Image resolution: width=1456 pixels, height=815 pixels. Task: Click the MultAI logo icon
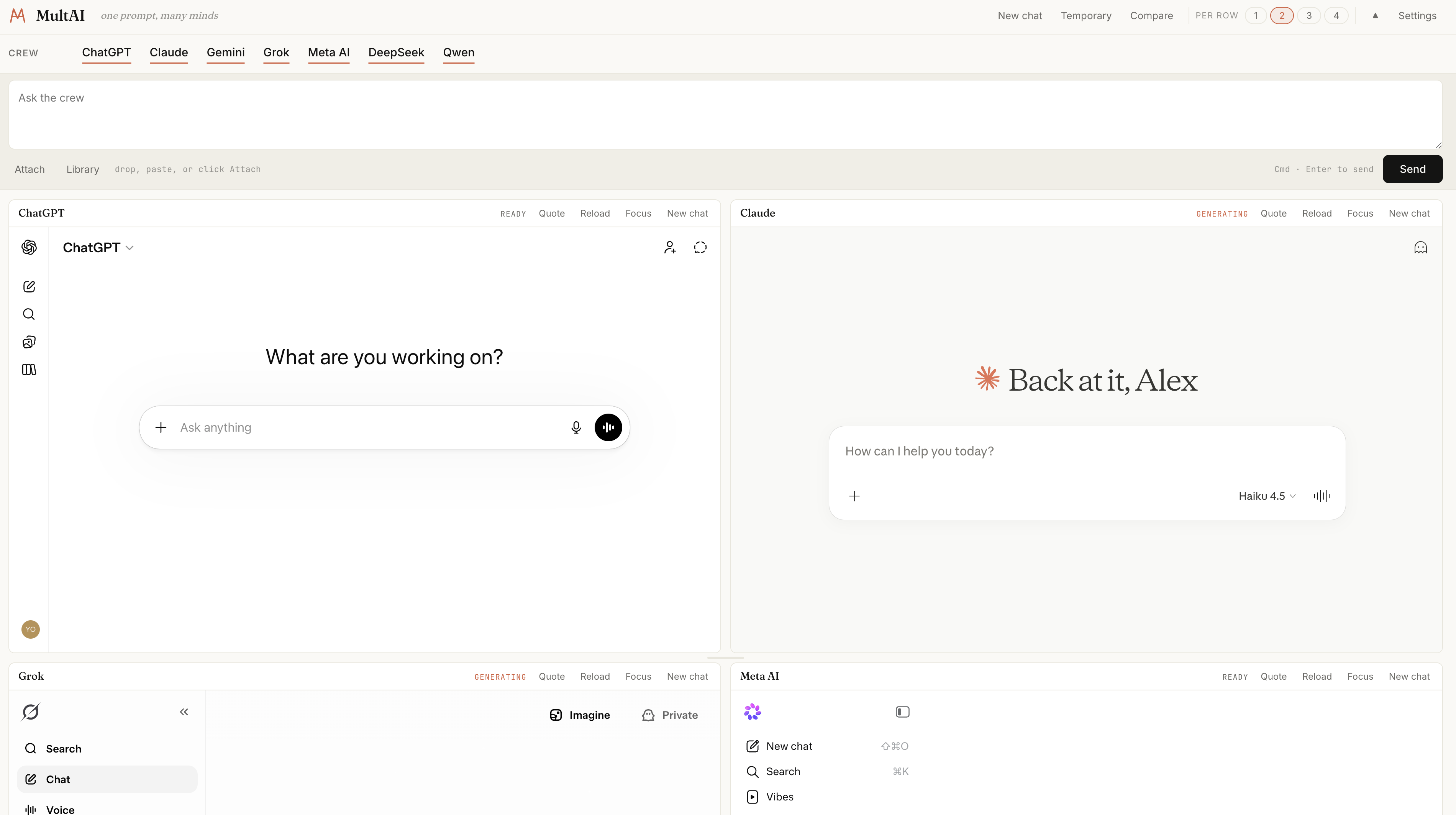click(x=18, y=15)
